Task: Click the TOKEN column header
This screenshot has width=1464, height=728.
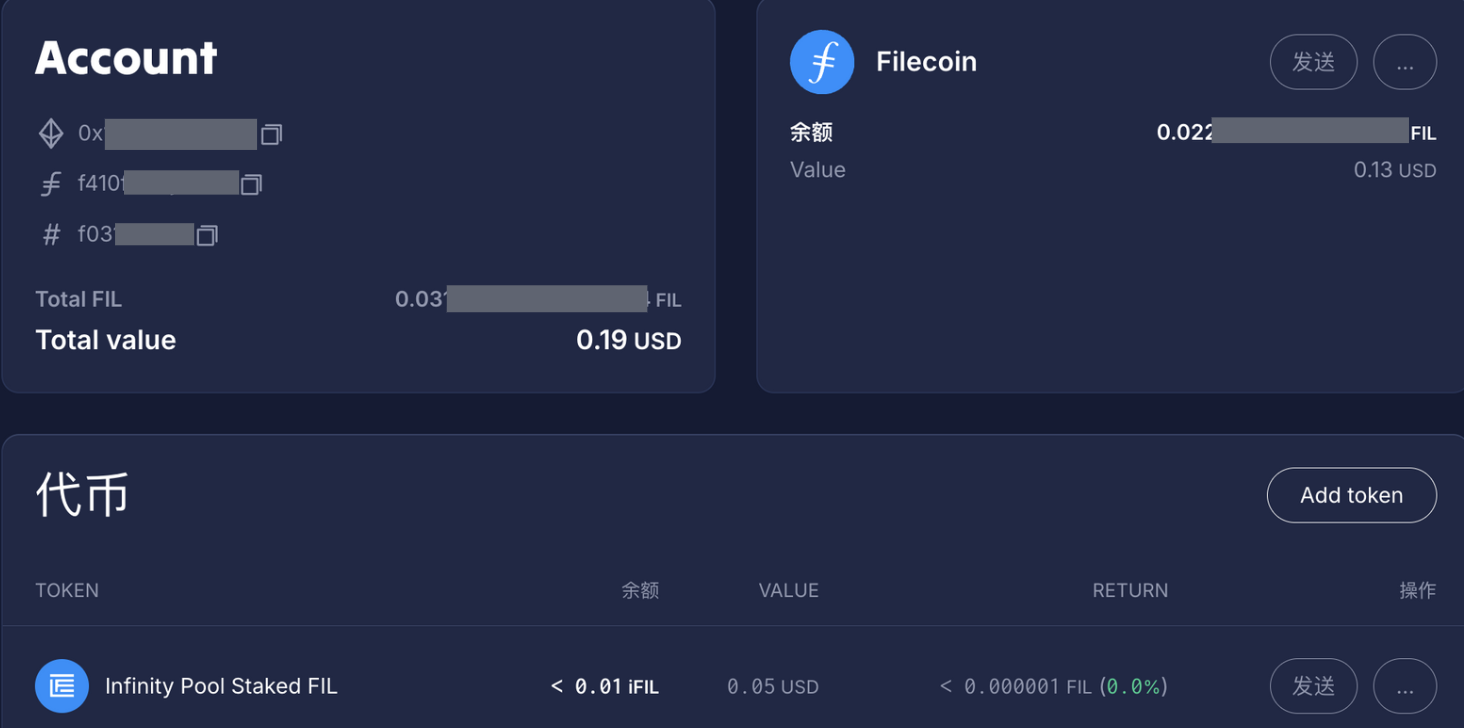Action: [66, 590]
